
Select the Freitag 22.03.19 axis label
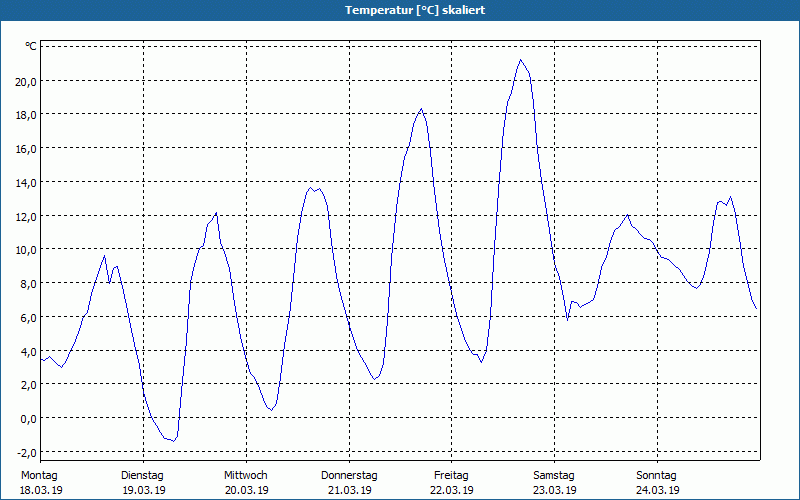(x=452, y=483)
